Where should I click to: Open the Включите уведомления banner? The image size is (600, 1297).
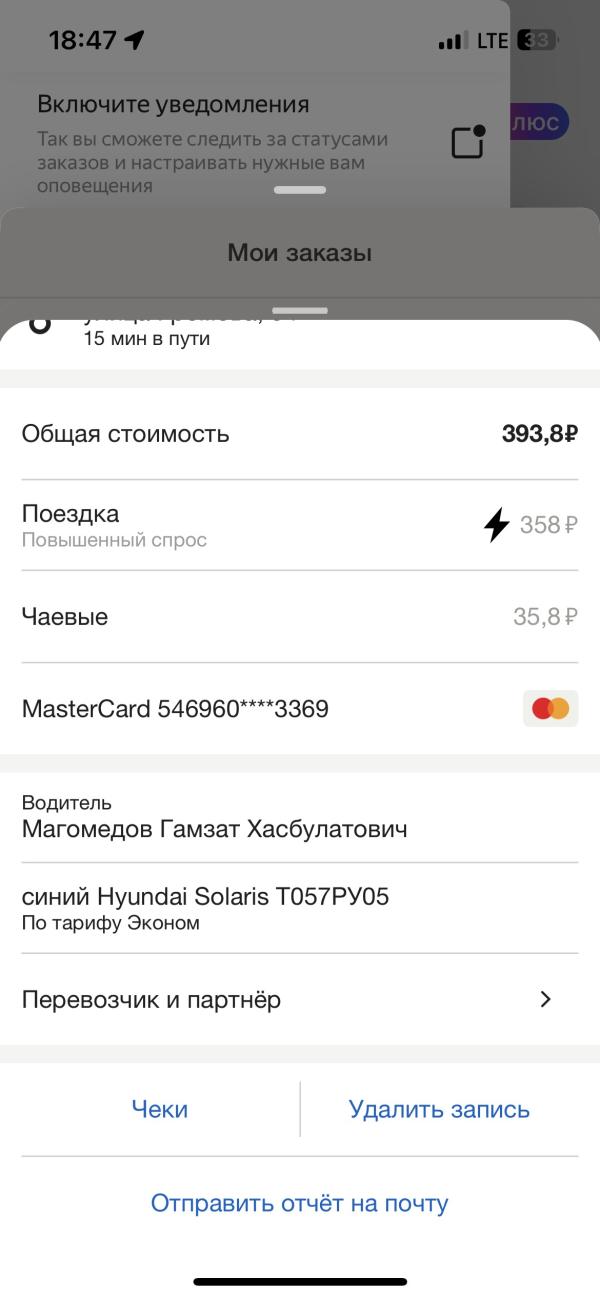(x=255, y=141)
